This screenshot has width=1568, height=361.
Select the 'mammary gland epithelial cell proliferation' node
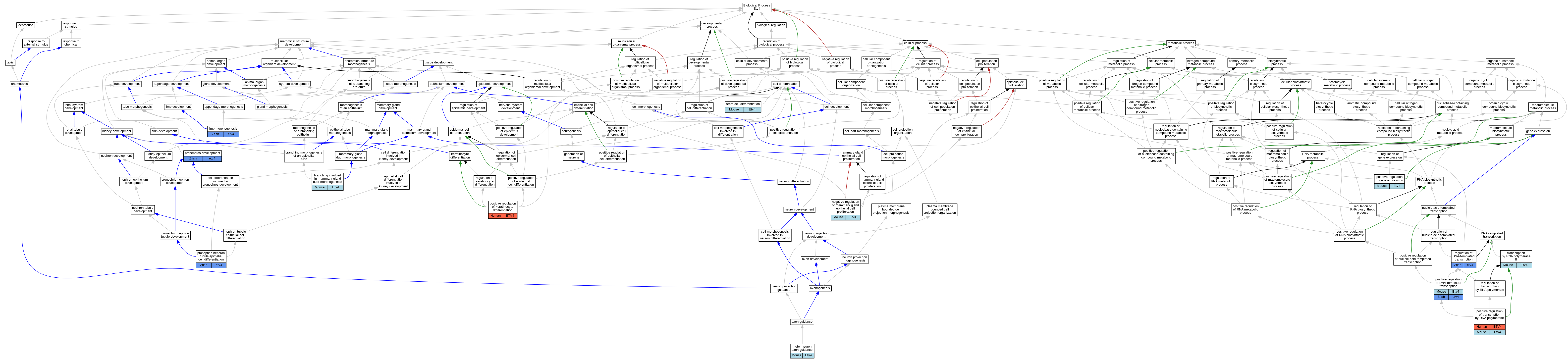point(851,155)
